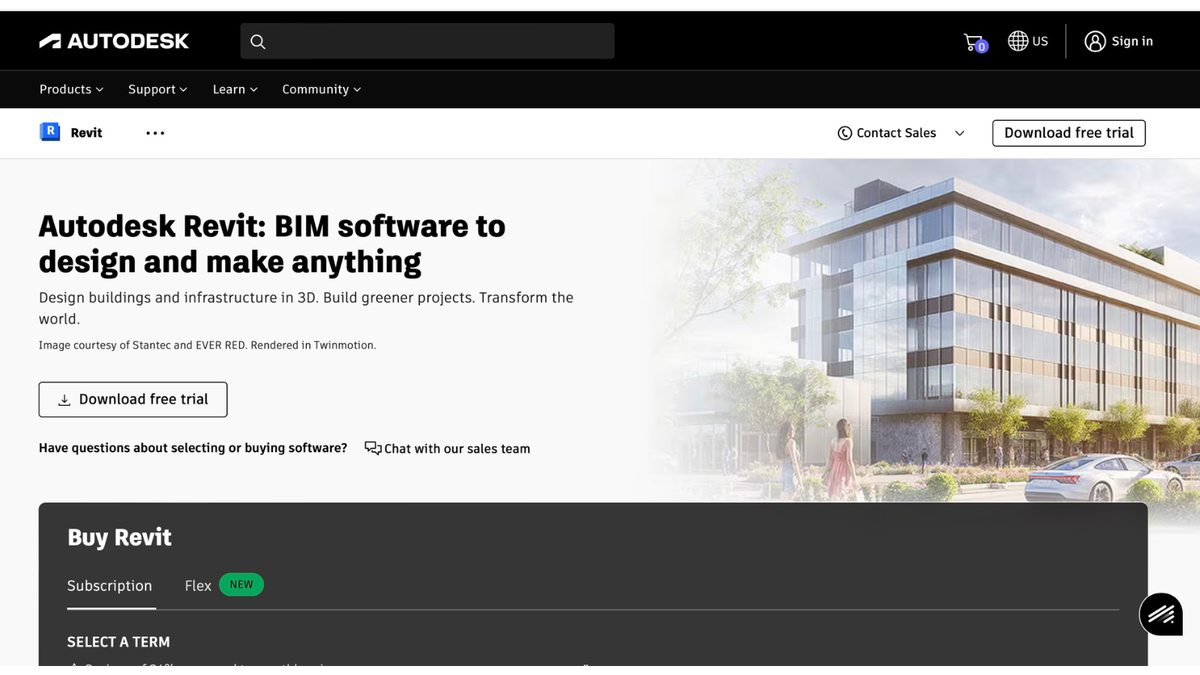Click inside the search input field
Screen dimensions: 1200x675
pyautogui.click(x=420, y=41)
